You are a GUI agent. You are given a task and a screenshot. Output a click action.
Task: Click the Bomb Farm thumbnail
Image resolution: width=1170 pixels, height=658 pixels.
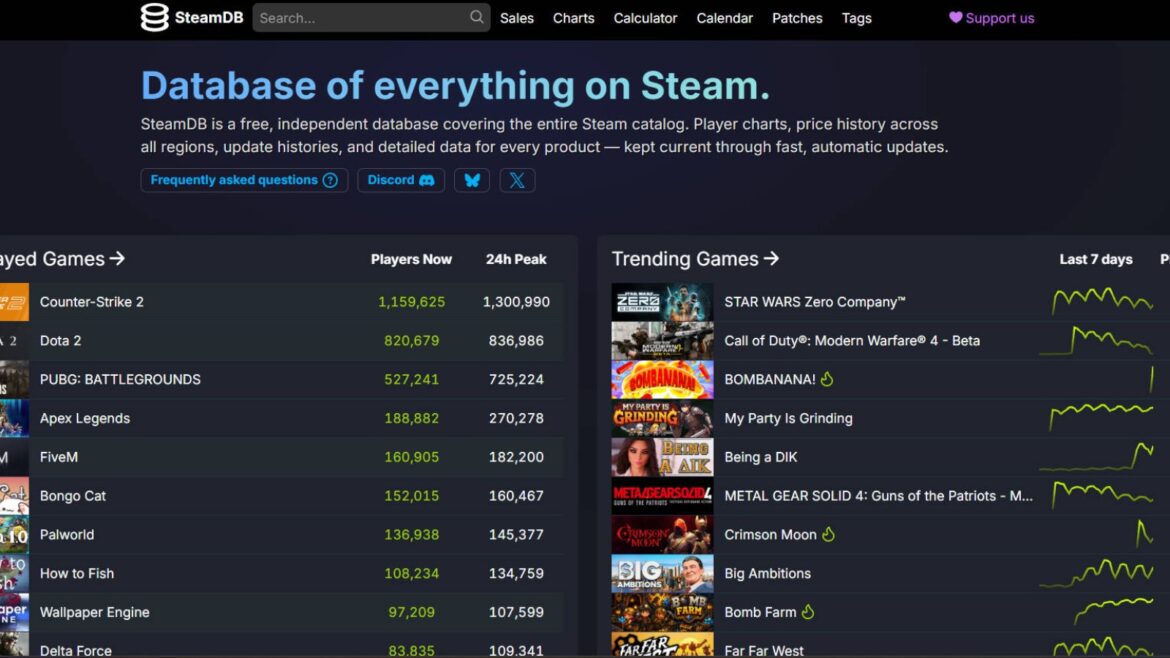click(662, 612)
